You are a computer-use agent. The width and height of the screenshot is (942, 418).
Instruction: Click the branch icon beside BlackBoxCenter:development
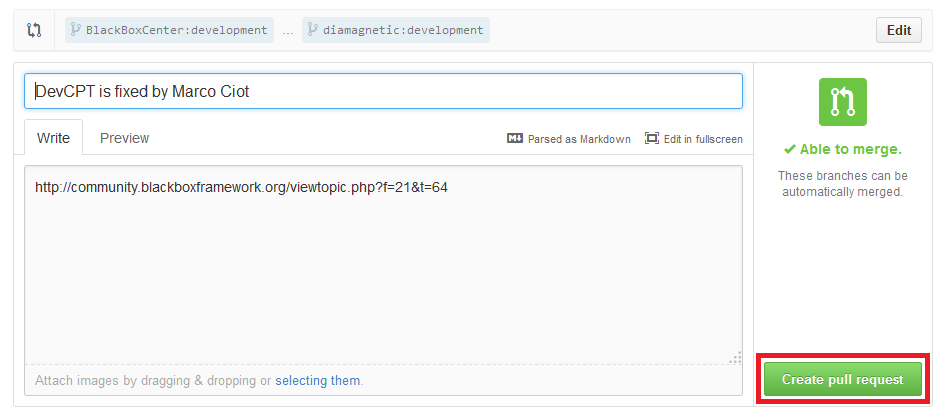[76, 30]
